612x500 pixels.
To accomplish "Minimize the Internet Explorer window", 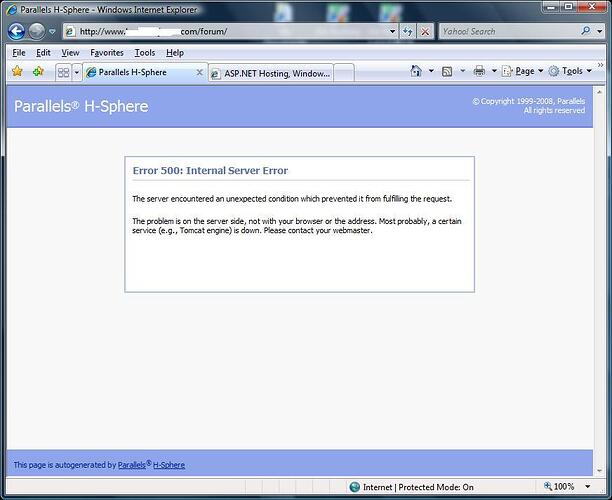I will pyautogui.click(x=551, y=7).
